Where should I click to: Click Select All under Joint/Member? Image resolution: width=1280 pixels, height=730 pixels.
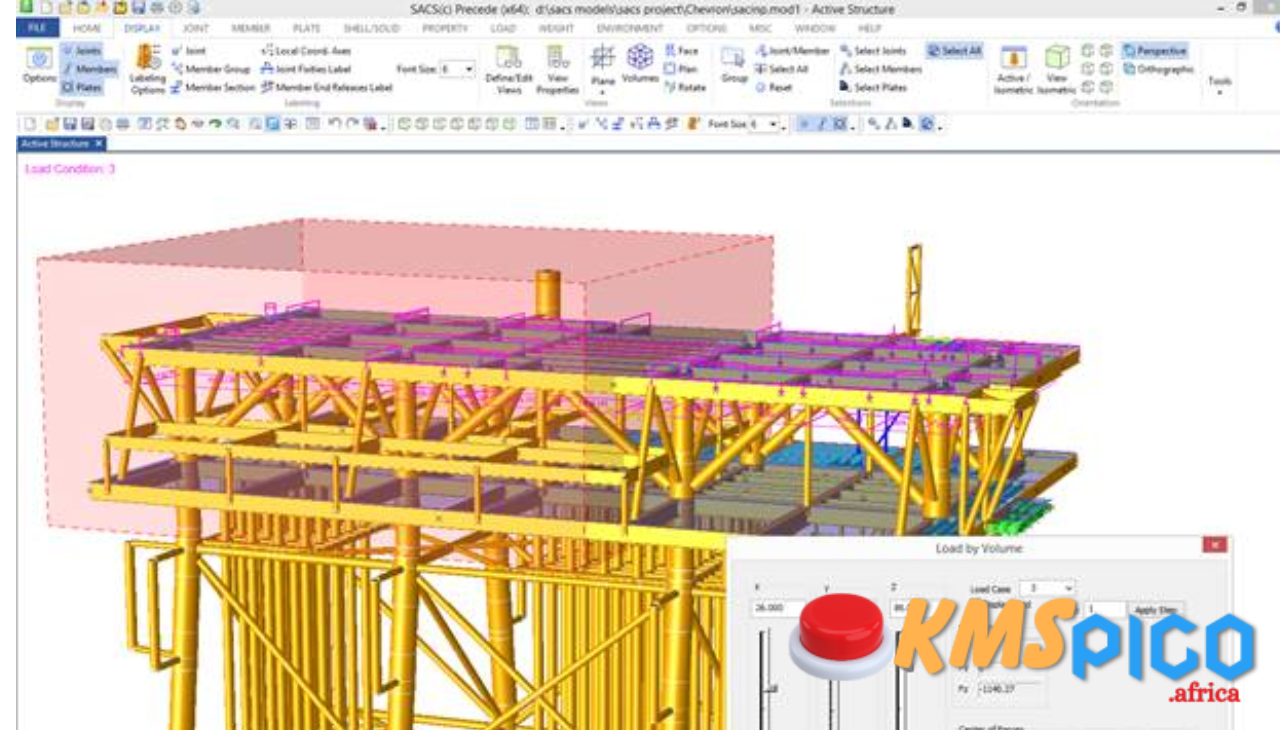click(781, 69)
